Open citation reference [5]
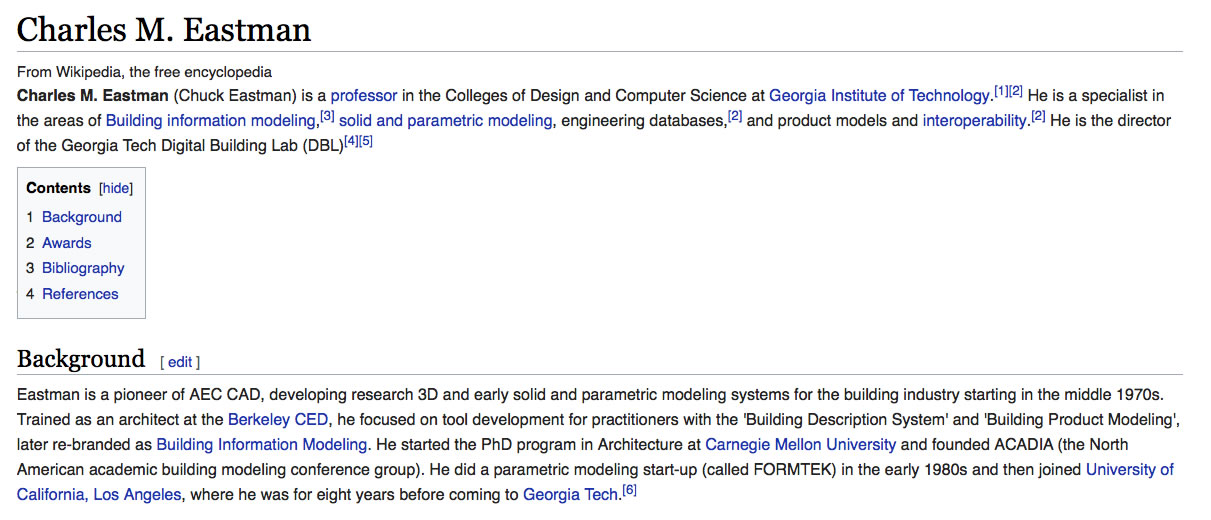The width and height of the screenshot is (1211, 520). pyautogui.click(x=366, y=141)
